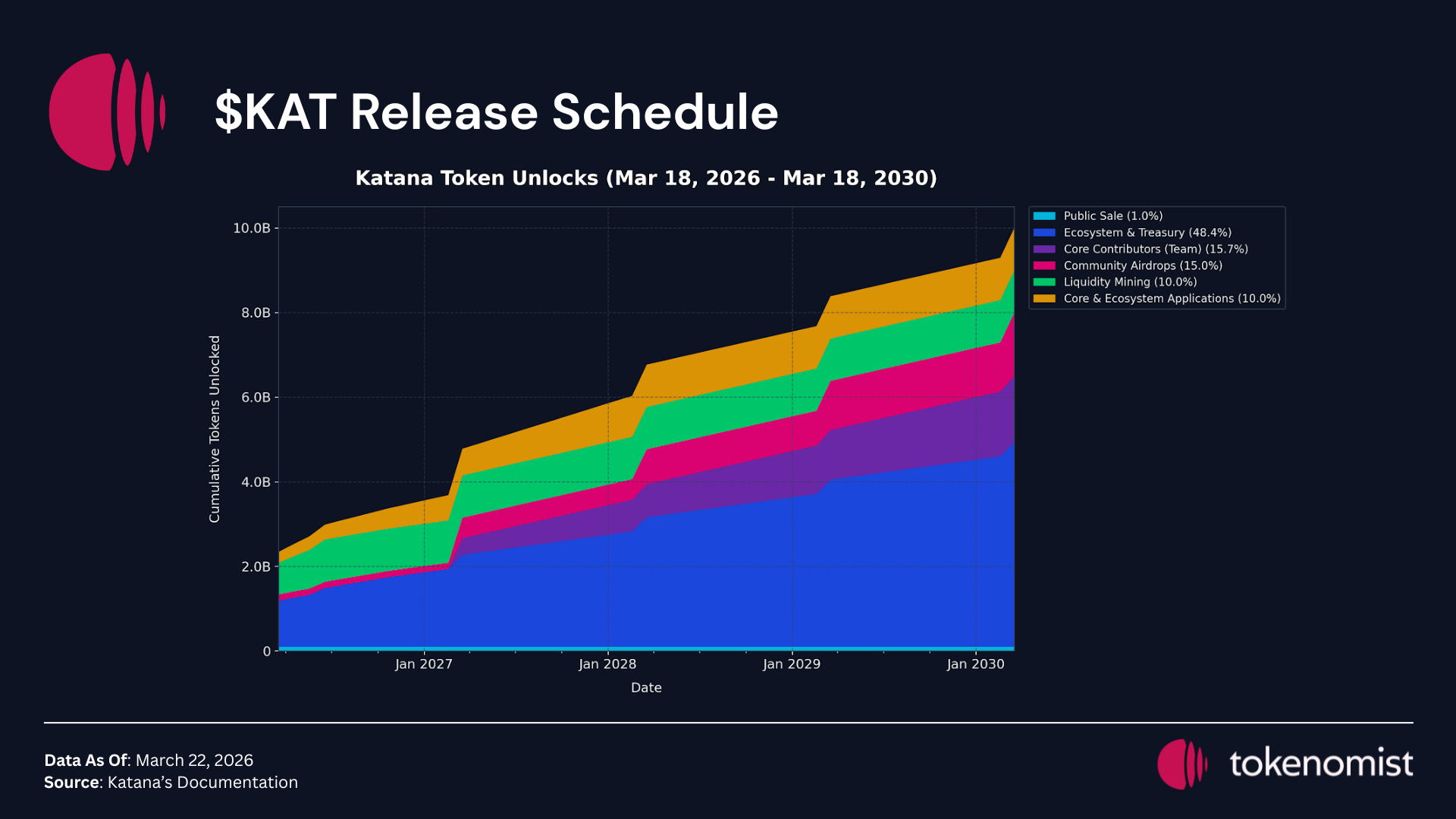
Task: Click the 4.0B y-axis tick label
Action: pos(256,482)
